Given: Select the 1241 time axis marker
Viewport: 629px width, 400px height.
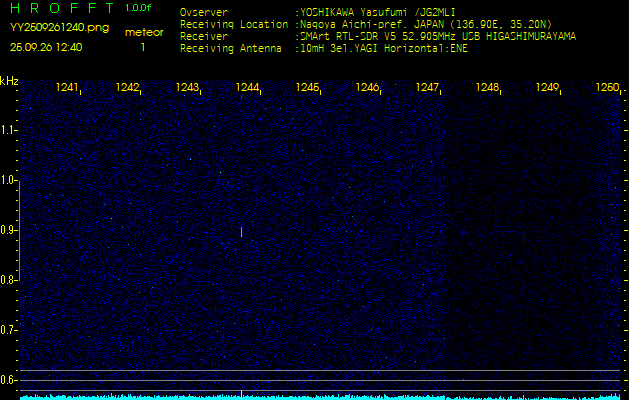Looking at the screenshot, I should coord(68,88).
